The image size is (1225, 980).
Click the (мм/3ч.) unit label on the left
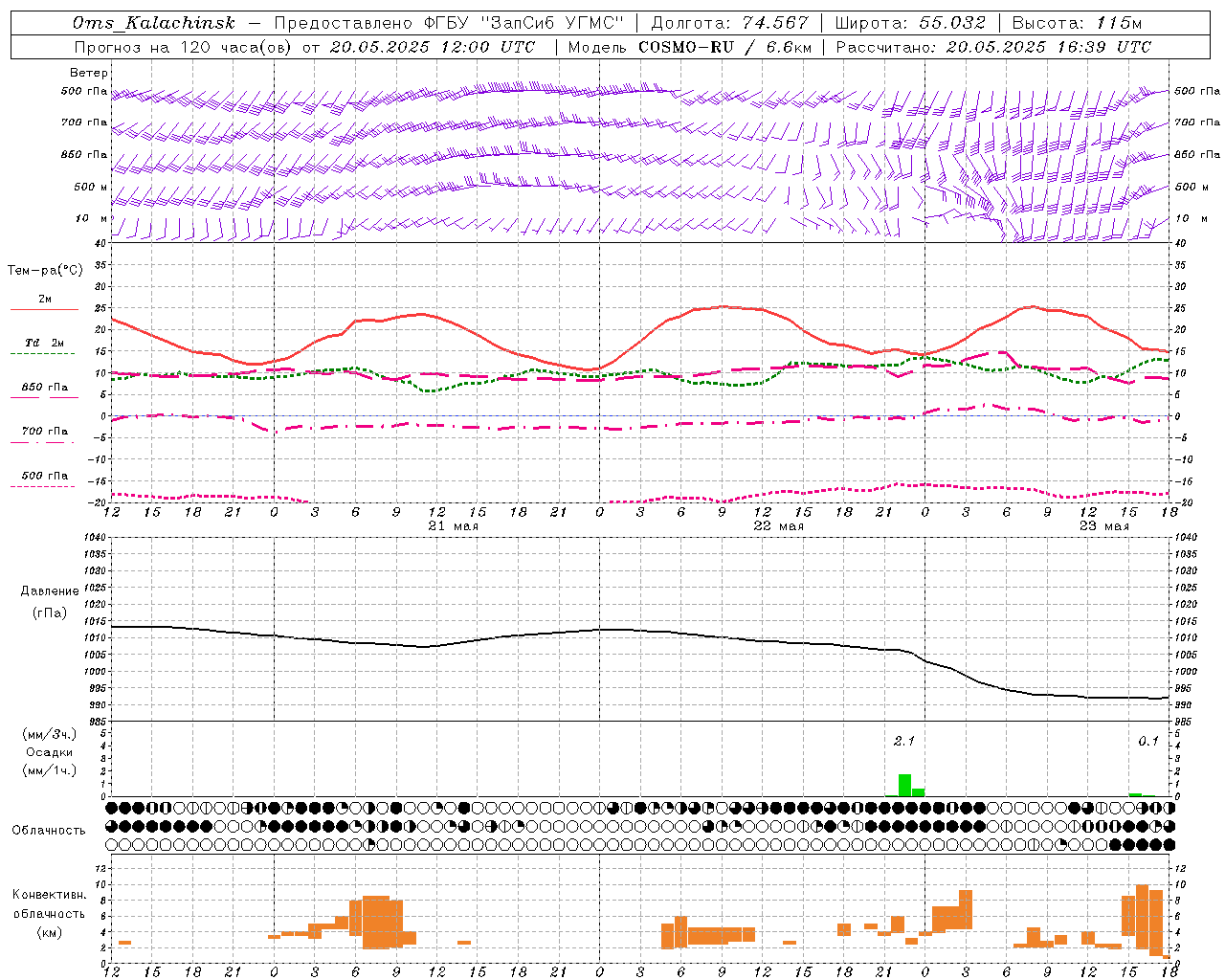click(50, 734)
